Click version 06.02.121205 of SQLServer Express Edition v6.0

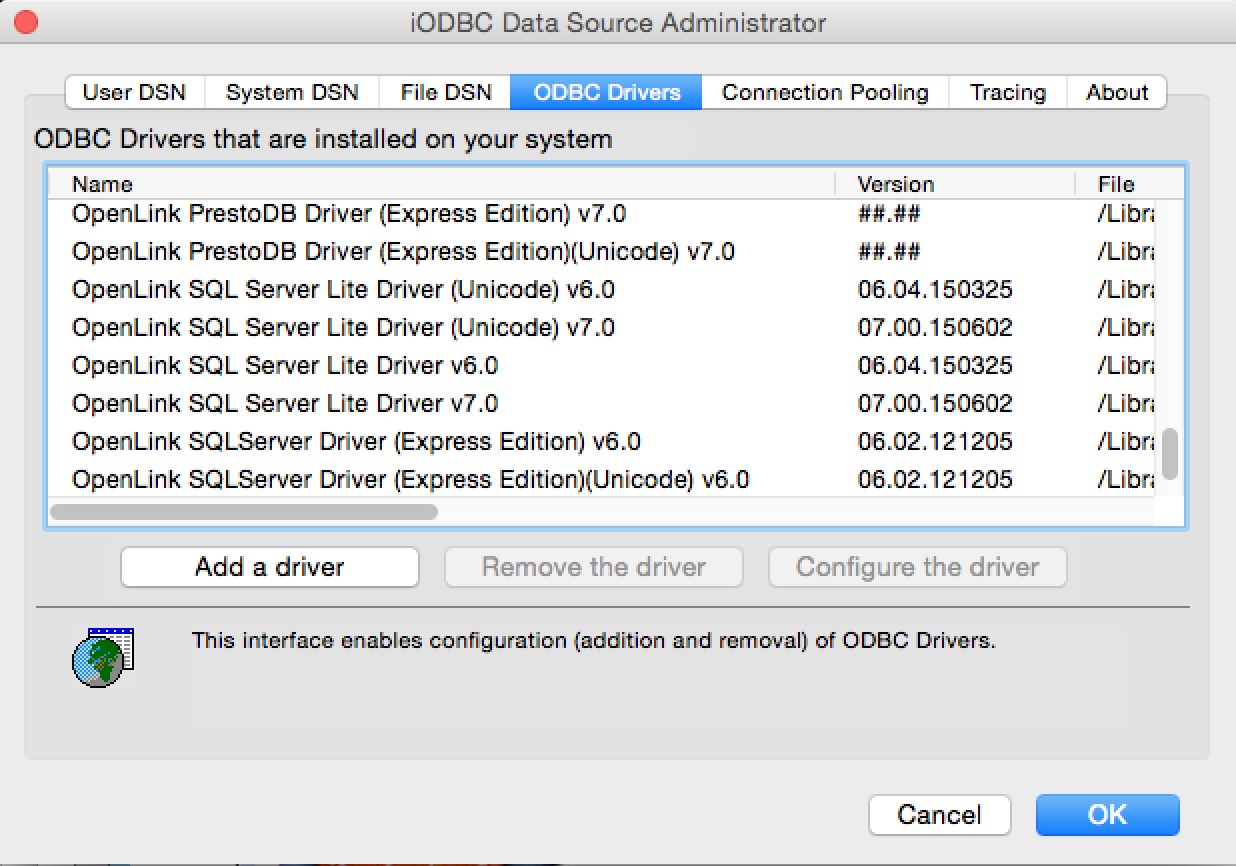[935, 442]
